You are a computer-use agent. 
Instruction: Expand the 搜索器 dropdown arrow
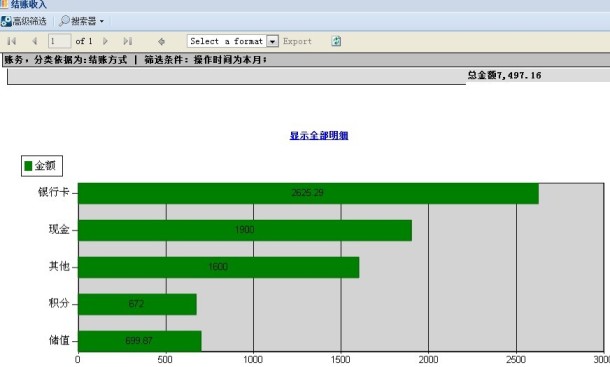click(x=102, y=21)
